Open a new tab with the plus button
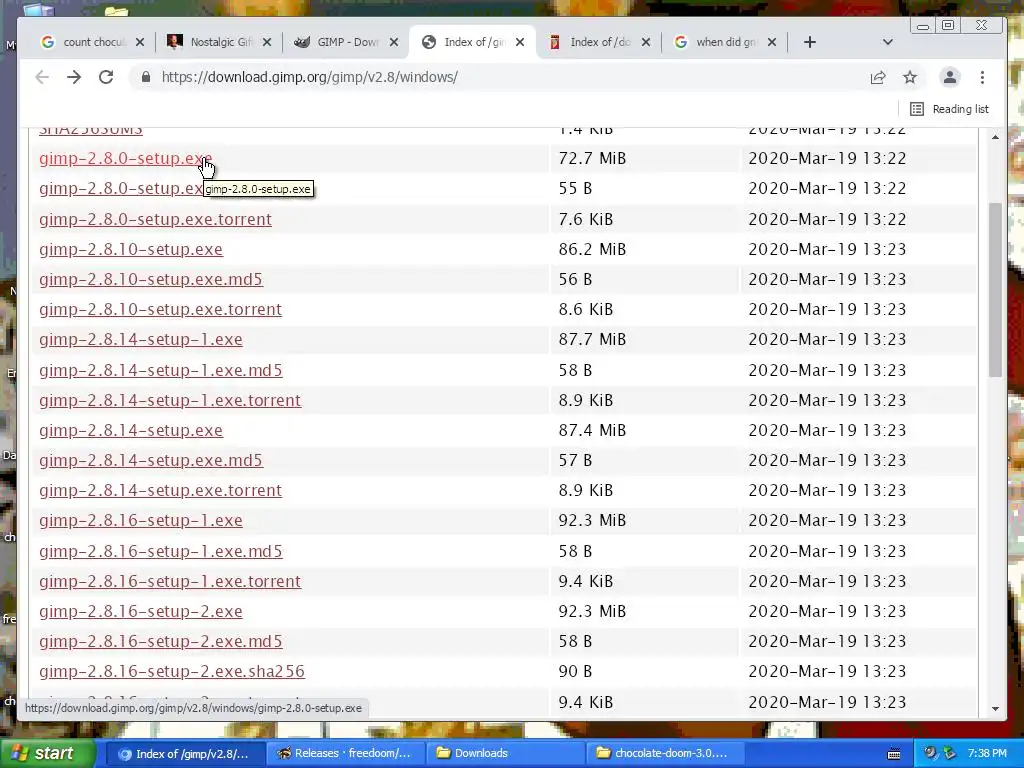This screenshot has height=768, width=1024. tap(810, 42)
